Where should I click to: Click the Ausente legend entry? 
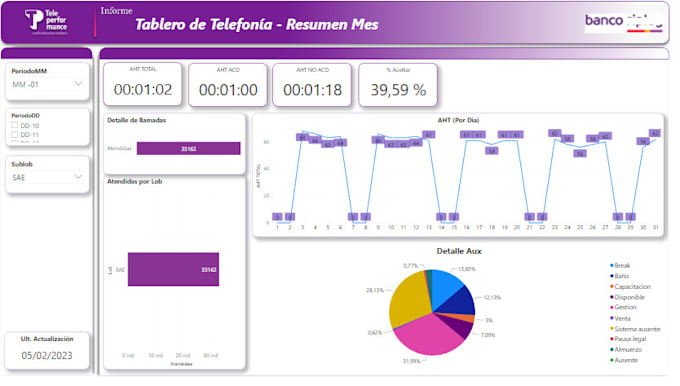coord(624,360)
